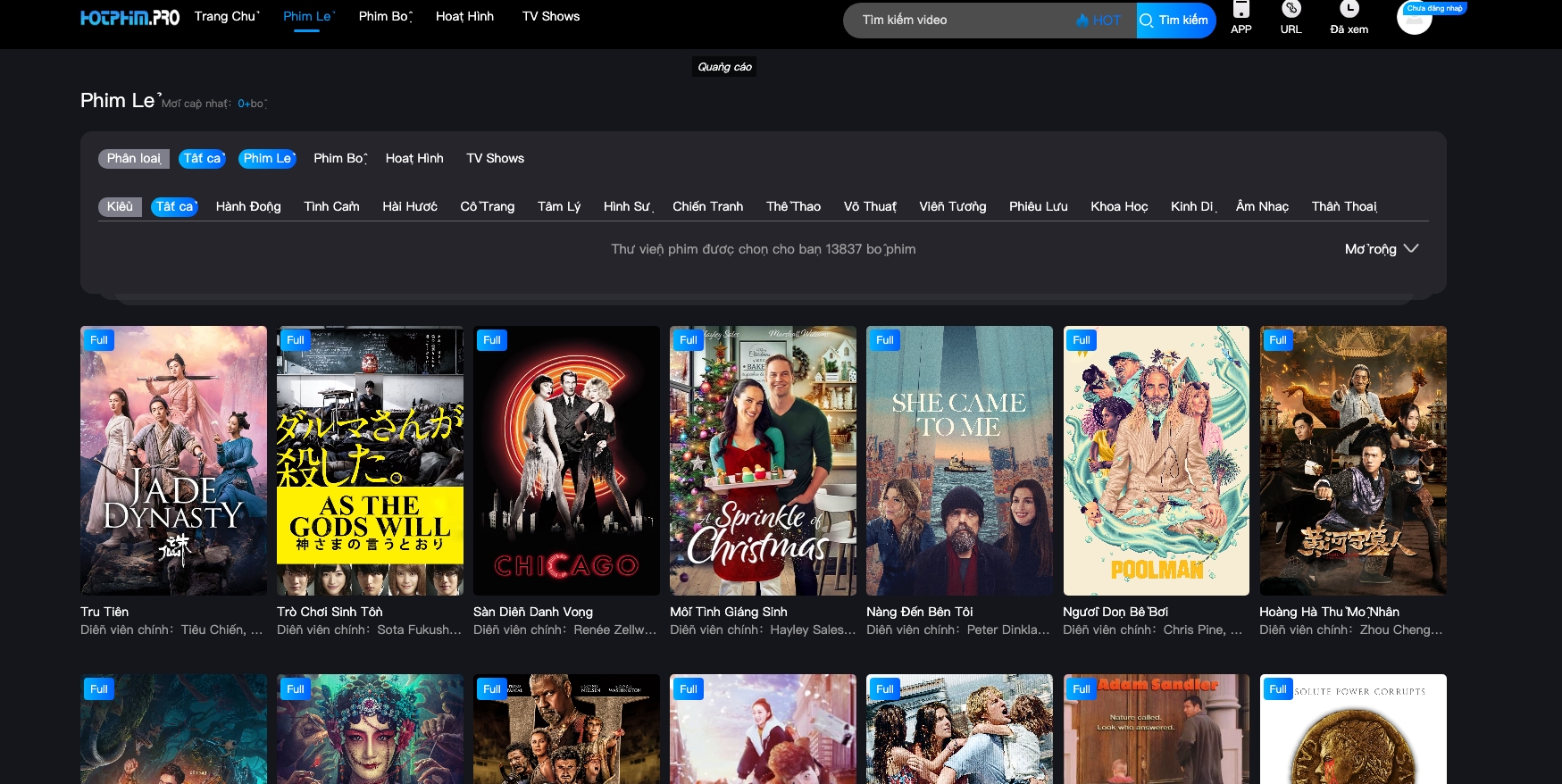Pick the Kinh Dị genre filter
The width and height of the screenshot is (1562, 784).
coord(1192,206)
